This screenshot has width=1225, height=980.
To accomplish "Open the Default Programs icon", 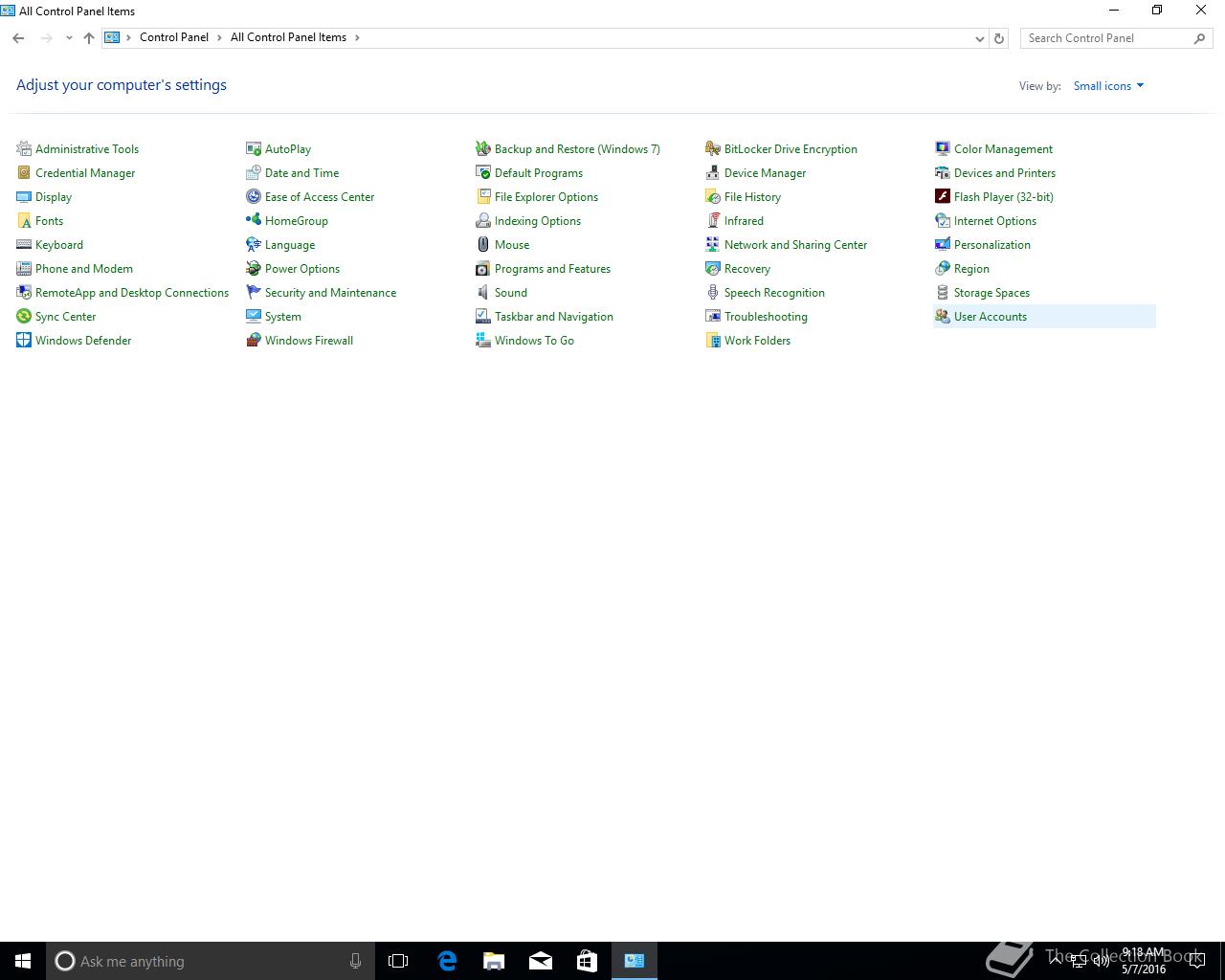I will (483, 172).
